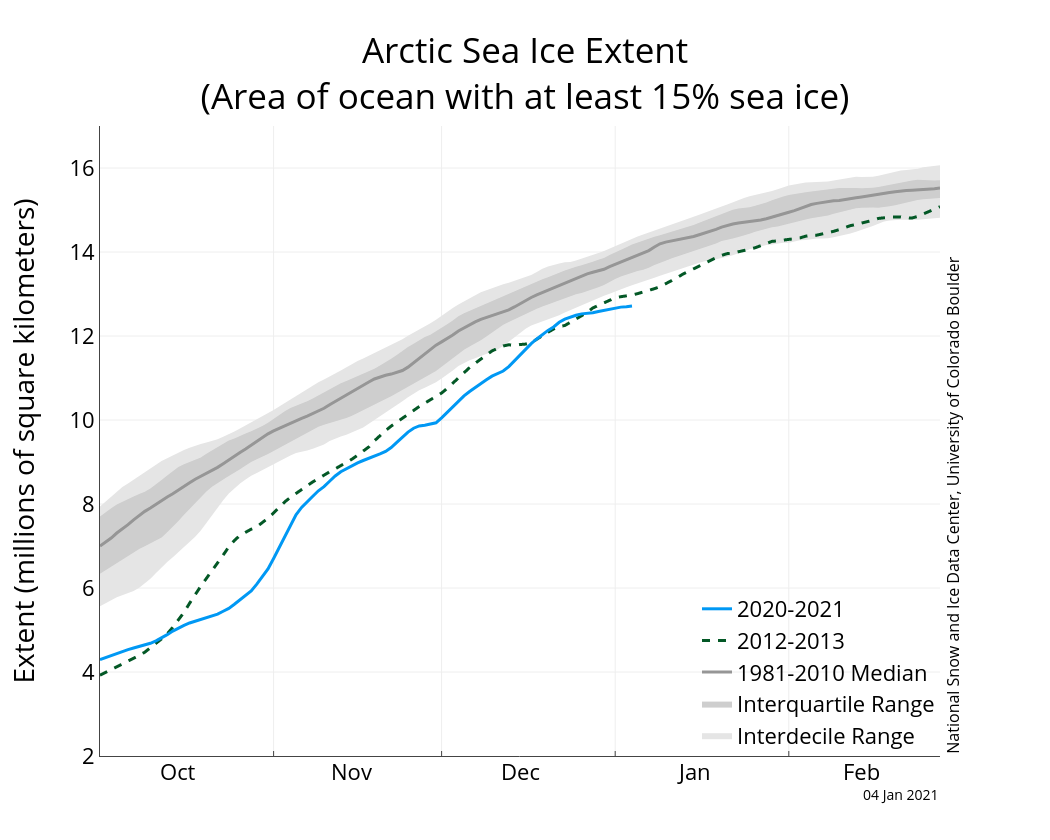
Task: Select the Interquartile Range legend text
Action: coord(835,705)
